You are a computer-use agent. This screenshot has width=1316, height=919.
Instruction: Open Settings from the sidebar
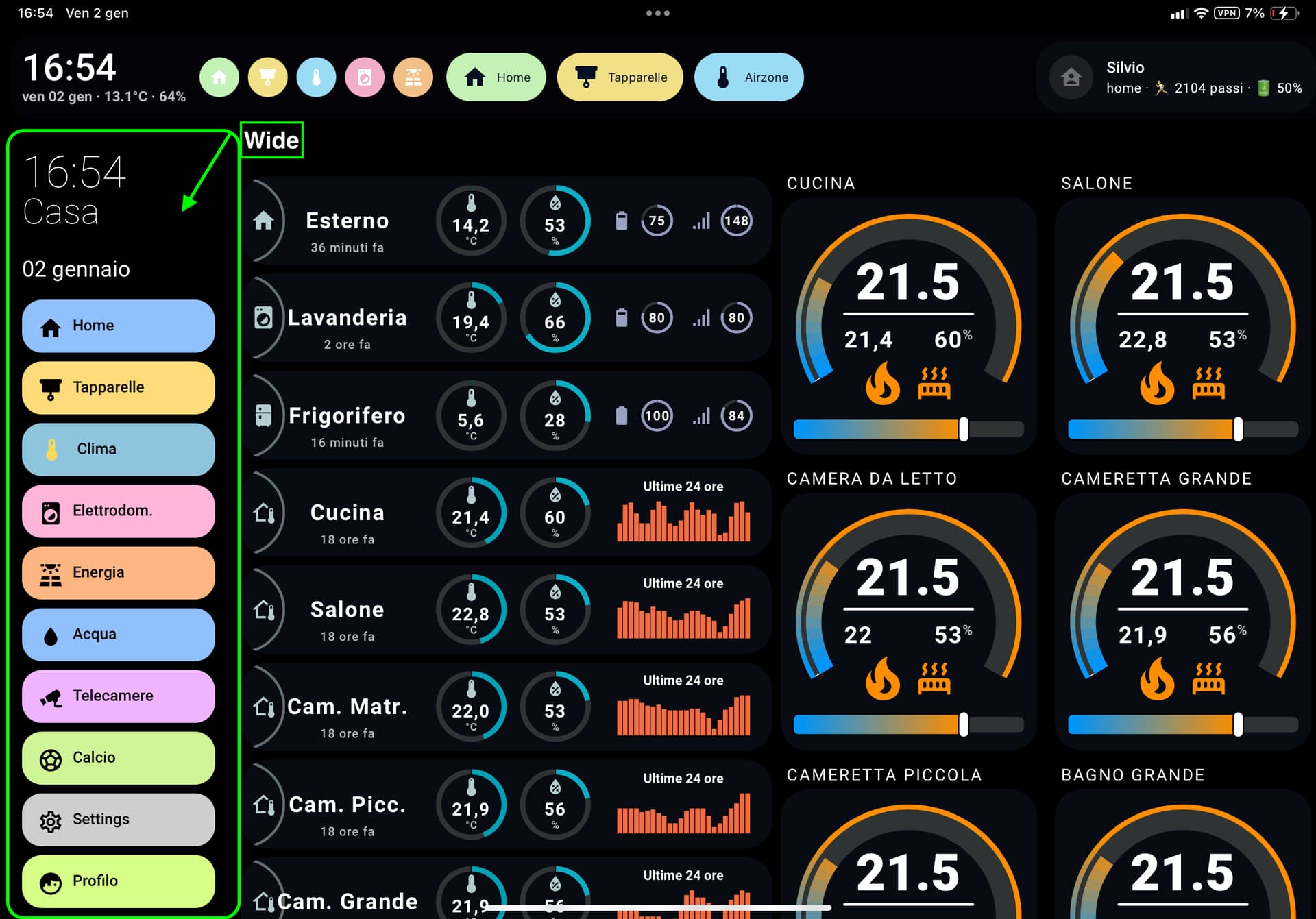tap(118, 819)
